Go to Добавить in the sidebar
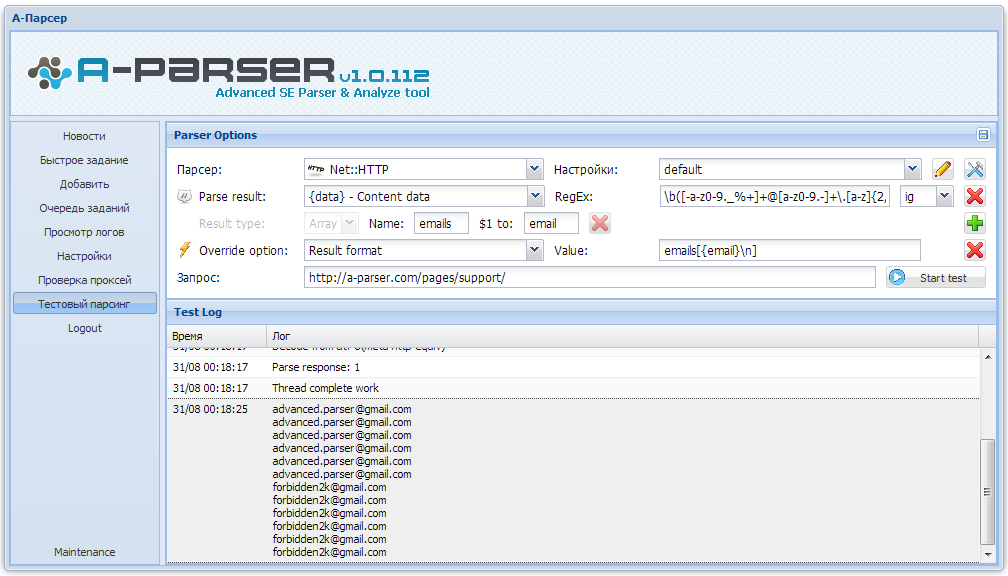 pyautogui.click(x=84, y=184)
